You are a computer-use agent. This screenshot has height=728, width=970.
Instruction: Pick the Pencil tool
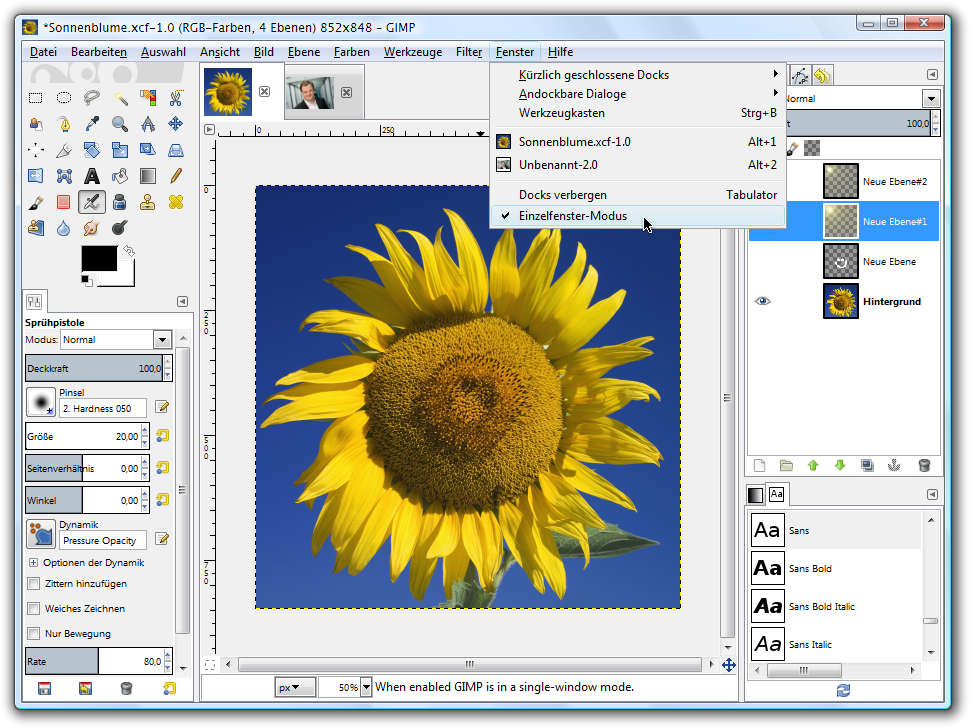176,176
